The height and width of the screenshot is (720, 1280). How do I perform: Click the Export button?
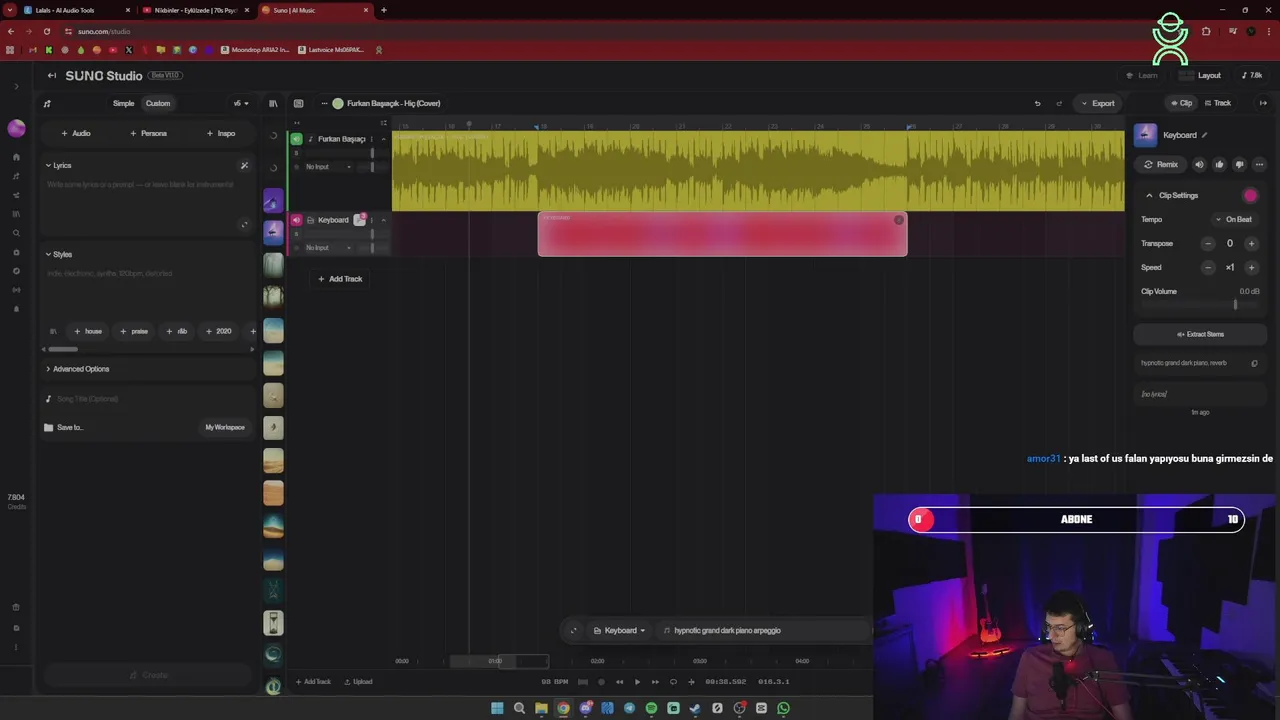tap(1097, 103)
